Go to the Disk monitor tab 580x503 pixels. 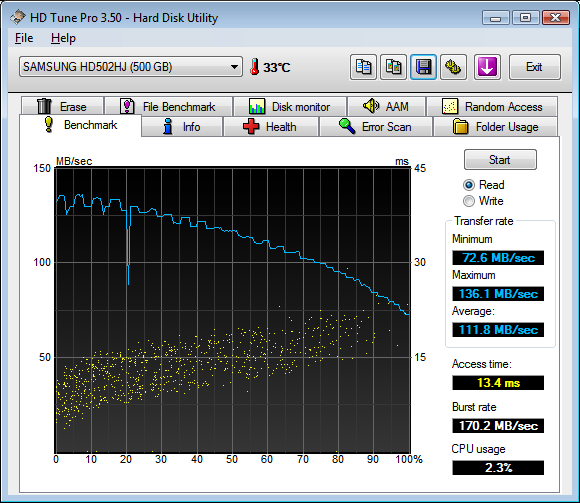[290, 107]
